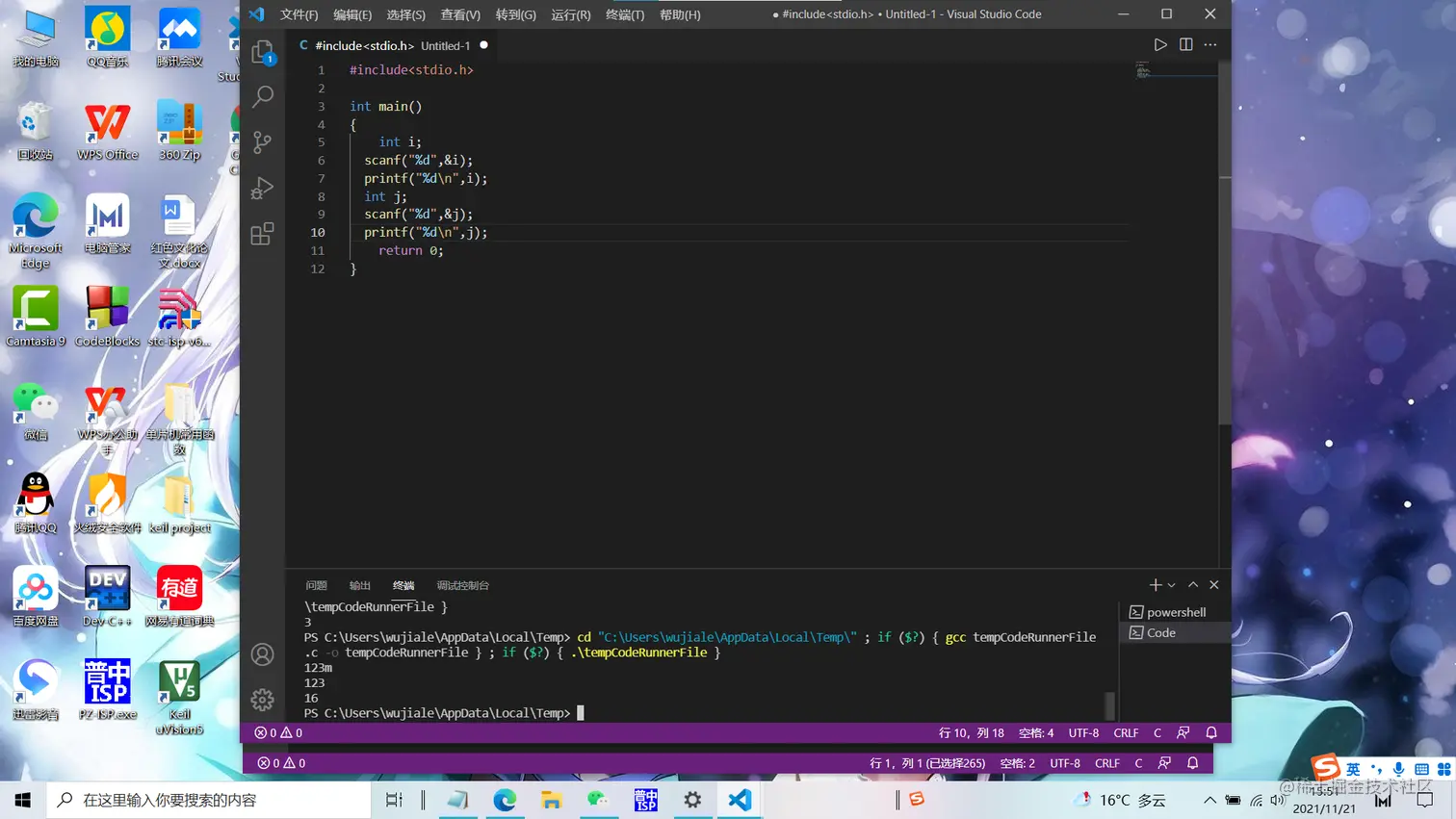The image size is (1456, 819).
Task: Toggle maximized terminal panel size with chevron
Action: tap(1193, 585)
